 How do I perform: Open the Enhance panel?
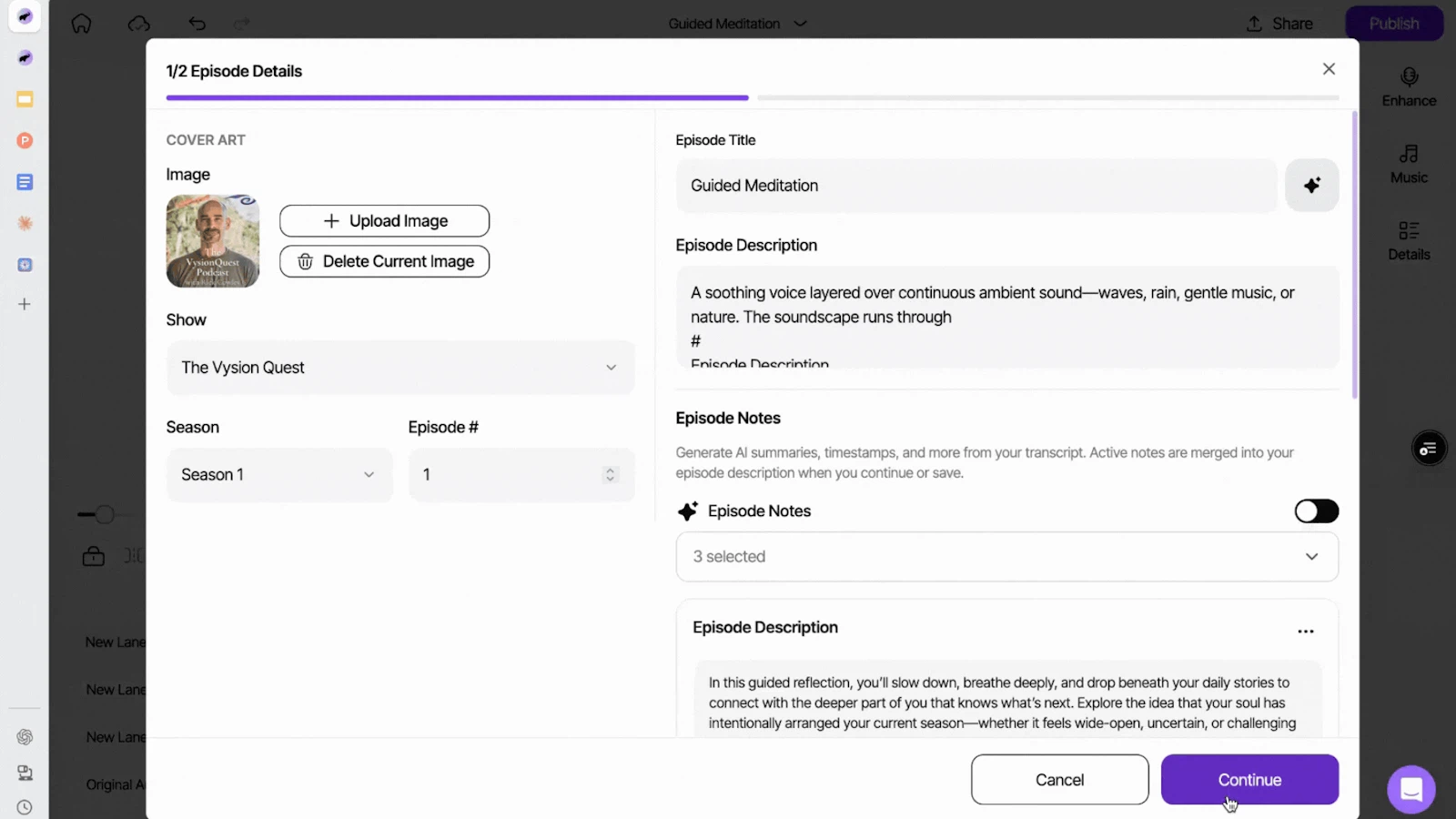tap(1408, 86)
